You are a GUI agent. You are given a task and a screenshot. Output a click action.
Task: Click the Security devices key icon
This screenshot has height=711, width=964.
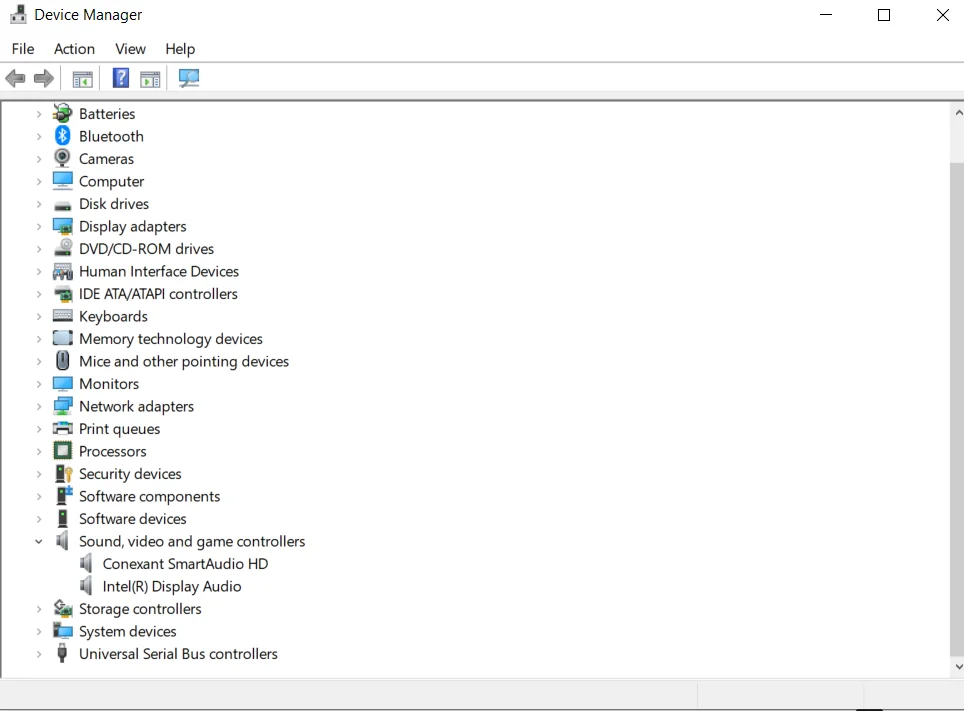tap(63, 474)
